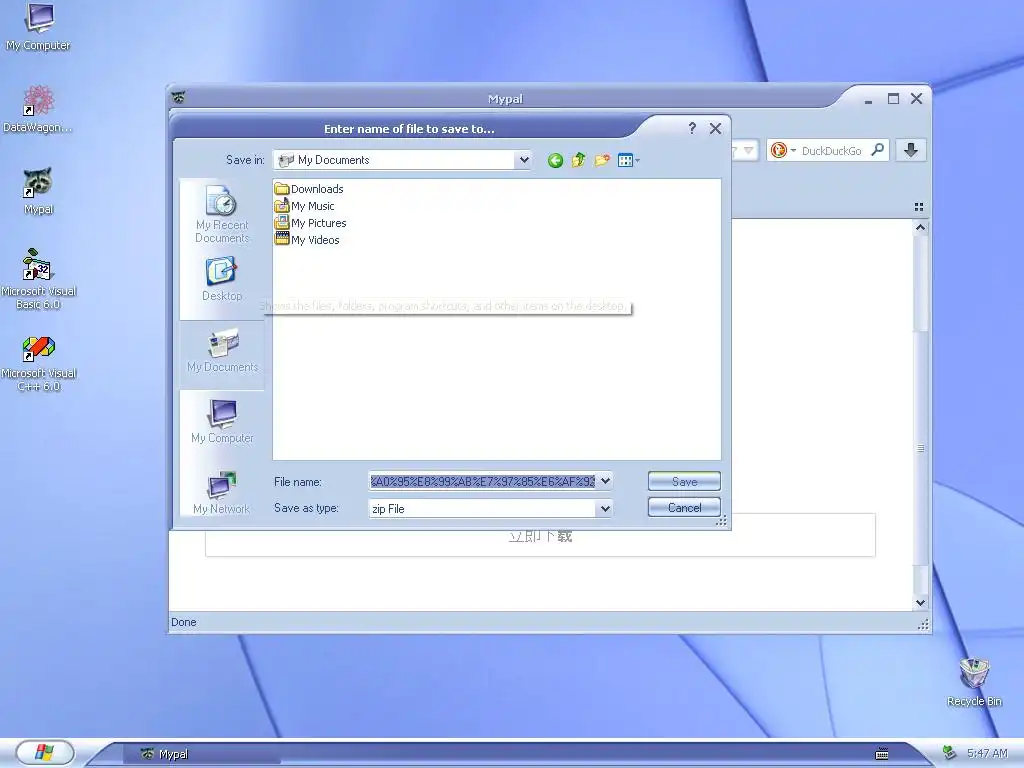The image size is (1024, 768).
Task: Select the Mypal desktop shortcut
Action: 38,191
